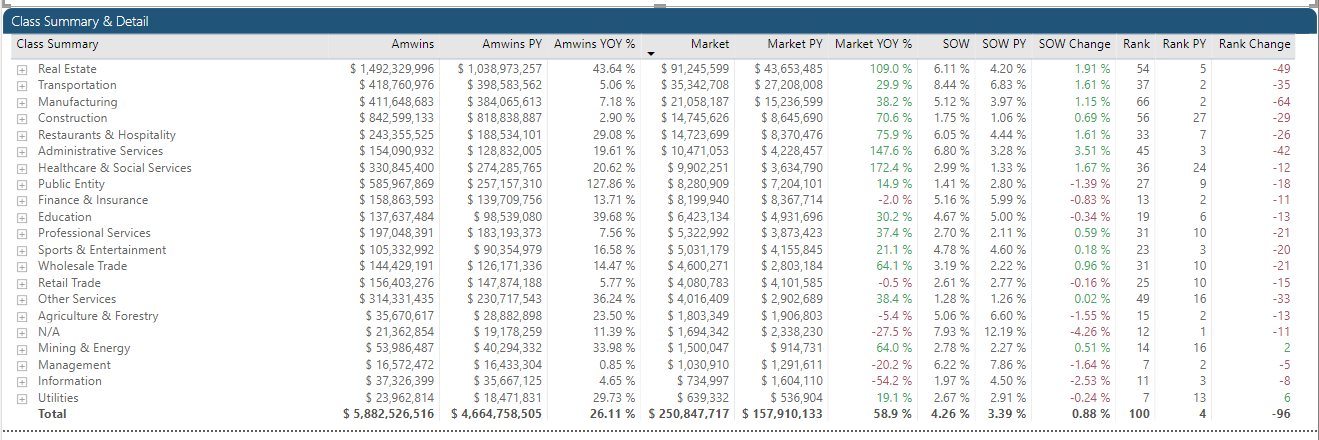Expand the Mining & Energy row
The height and width of the screenshot is (440, 1319).
(x=21, y=349)
